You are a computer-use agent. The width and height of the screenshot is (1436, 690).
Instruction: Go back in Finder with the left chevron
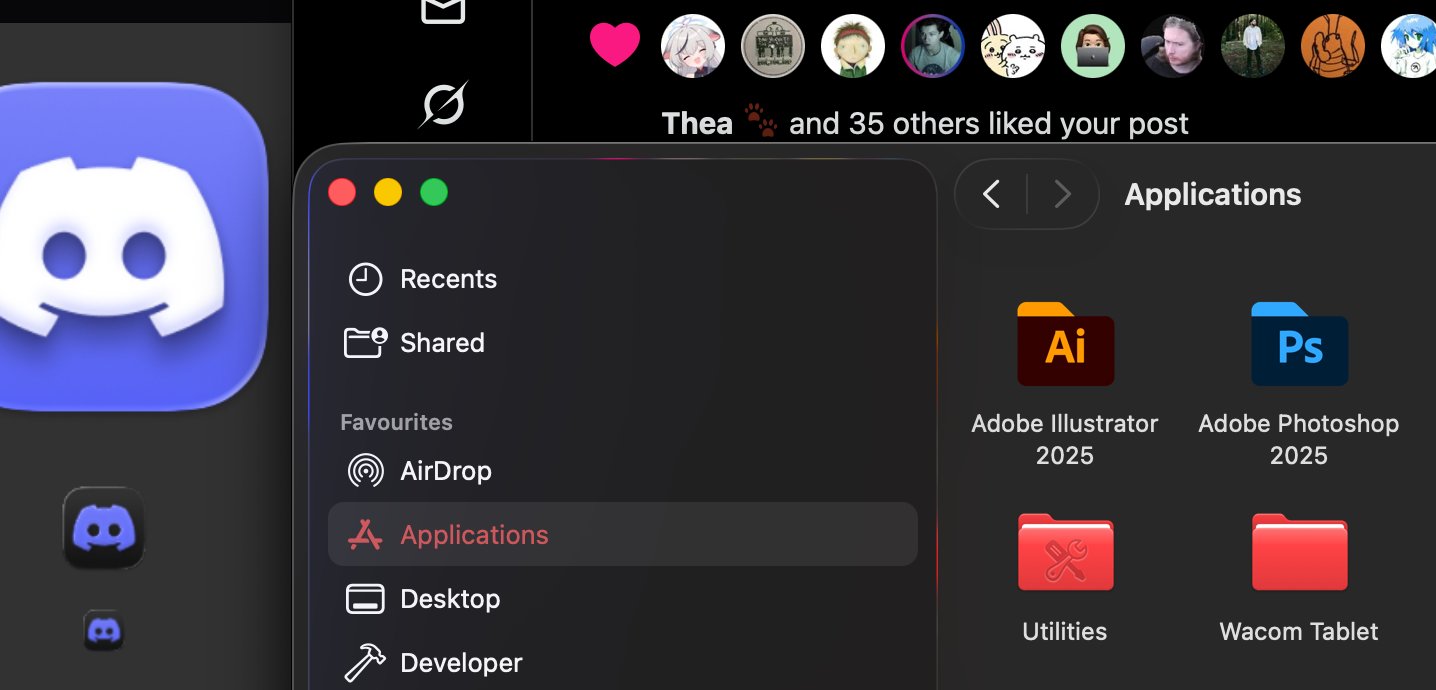coord(991,194)
